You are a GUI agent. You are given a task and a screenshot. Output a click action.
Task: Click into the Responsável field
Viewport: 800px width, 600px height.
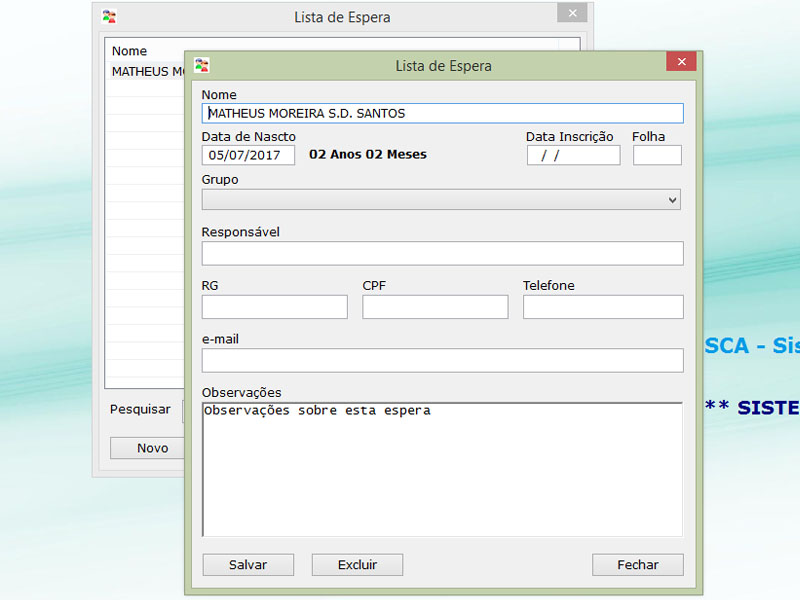[442, 253]
